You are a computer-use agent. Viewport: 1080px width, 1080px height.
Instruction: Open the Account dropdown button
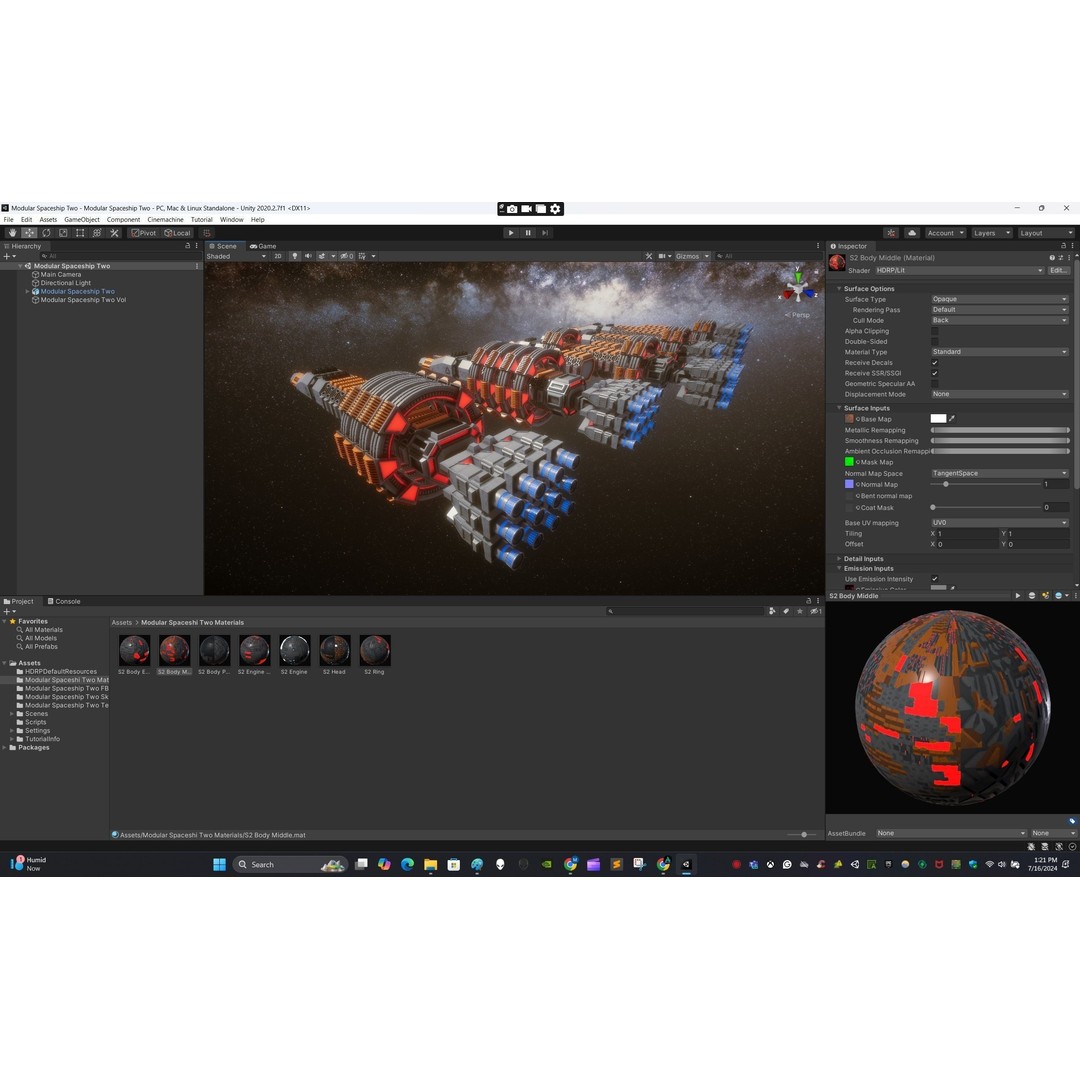pos(945,233)
